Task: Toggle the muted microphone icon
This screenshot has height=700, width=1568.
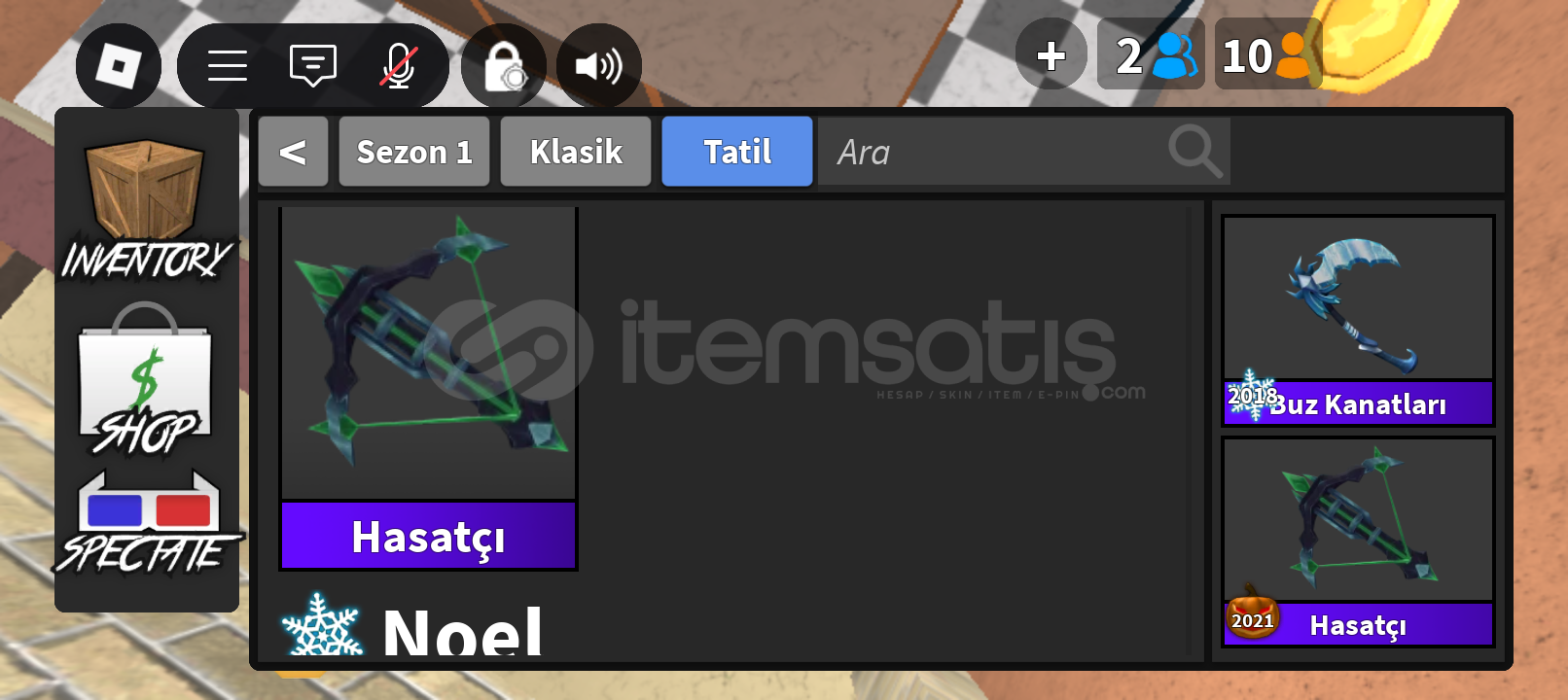Action: [x=399, y=66]
